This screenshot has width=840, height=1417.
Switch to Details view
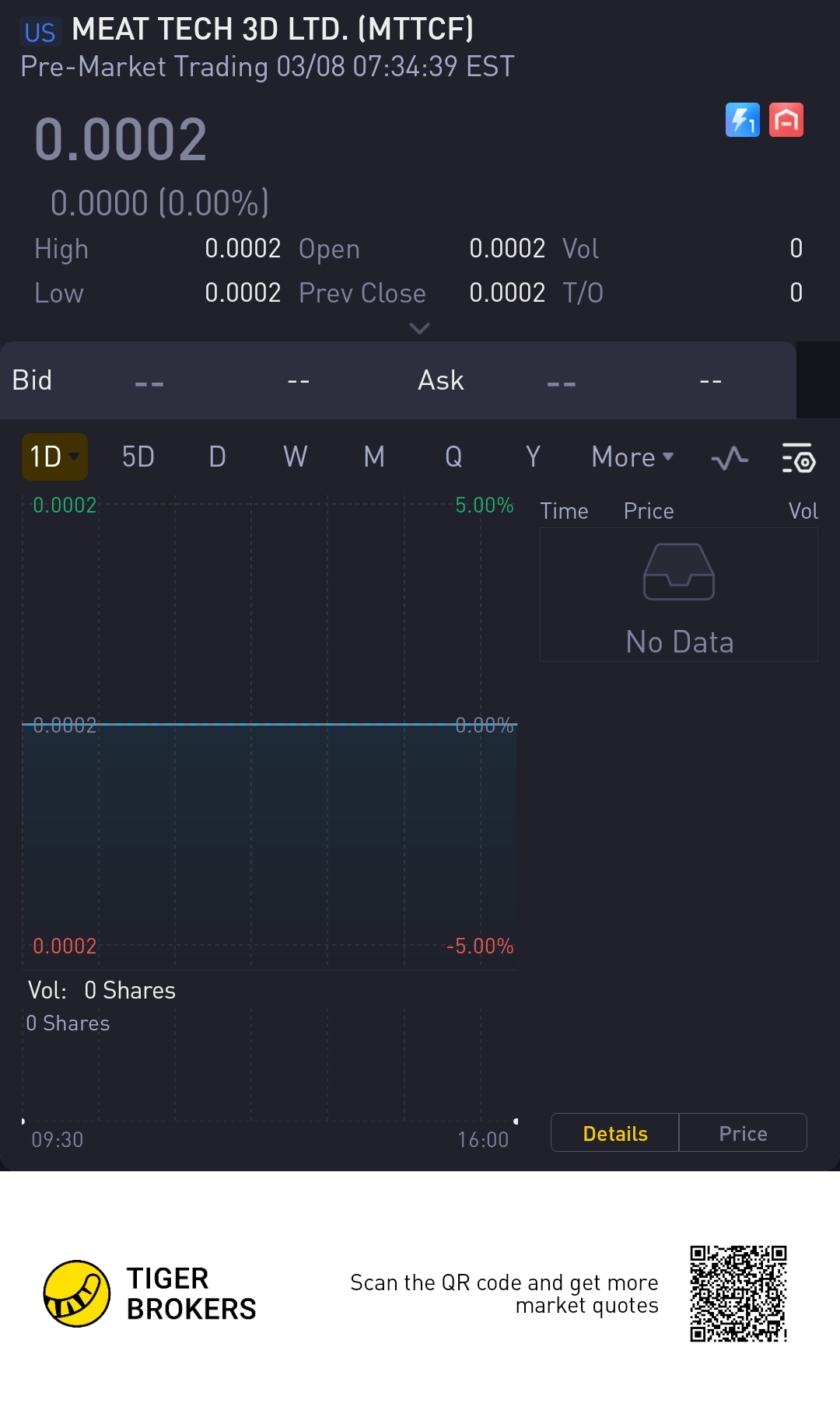click(x=614, y=1133)
